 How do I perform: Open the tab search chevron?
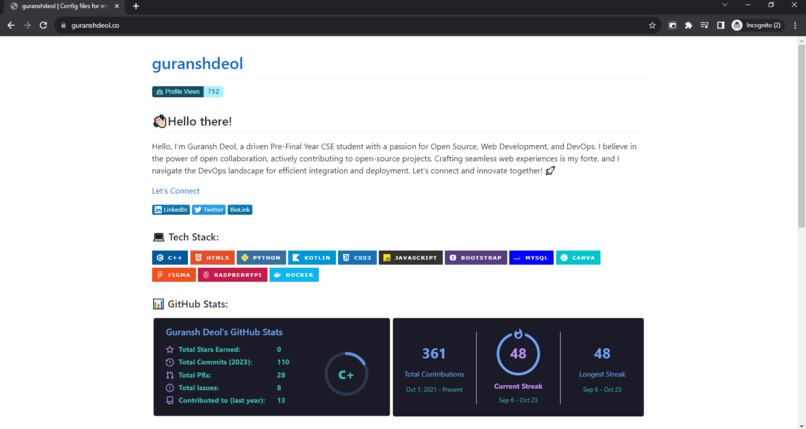point(725,5)
